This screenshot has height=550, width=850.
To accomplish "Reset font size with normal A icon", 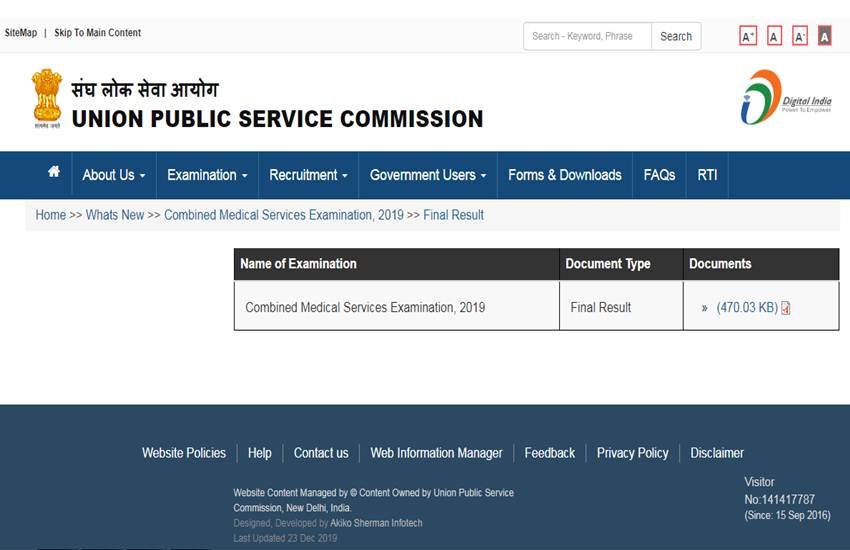I will (x=774, y=37).
